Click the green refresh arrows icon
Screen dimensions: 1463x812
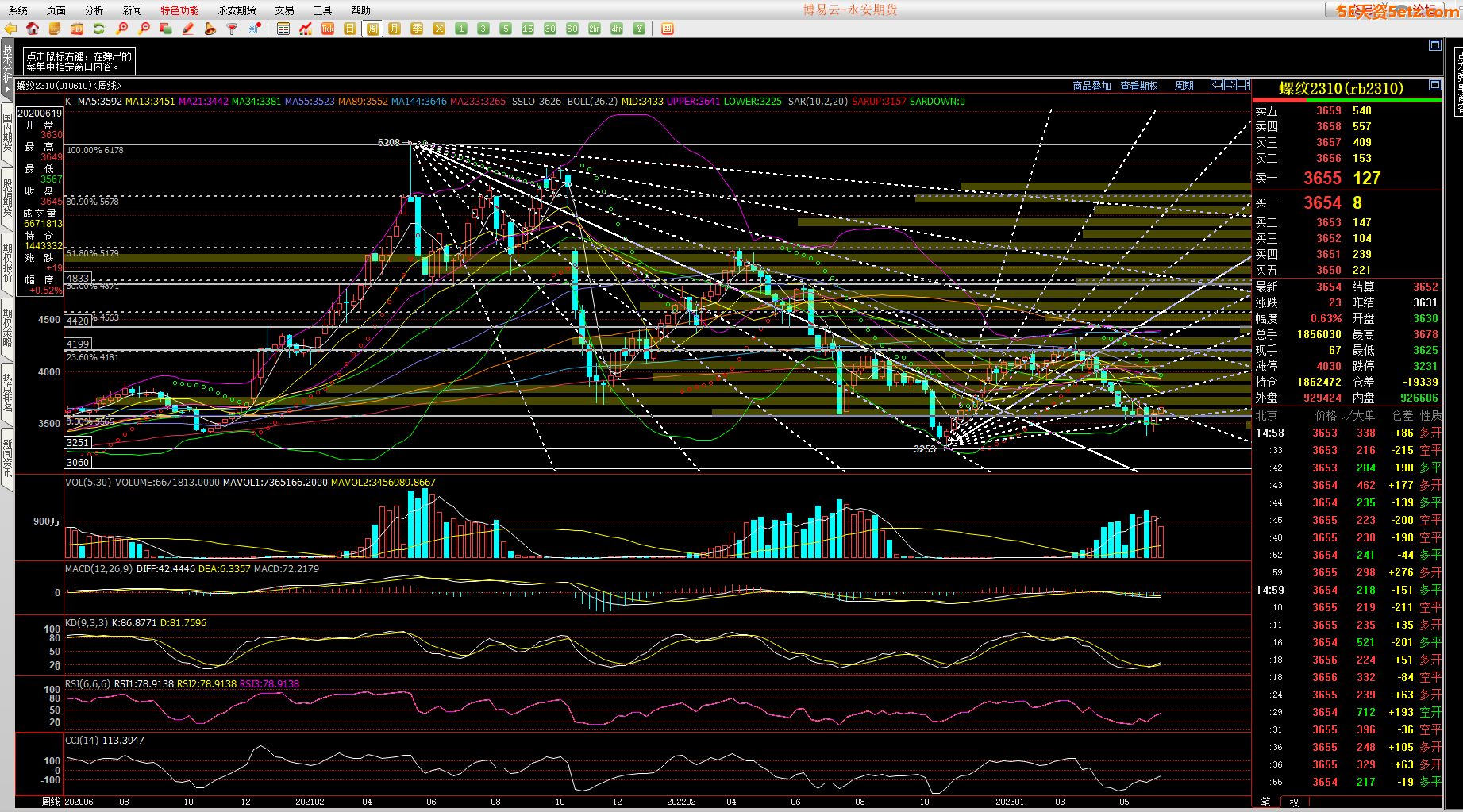[x=99, y=29]
